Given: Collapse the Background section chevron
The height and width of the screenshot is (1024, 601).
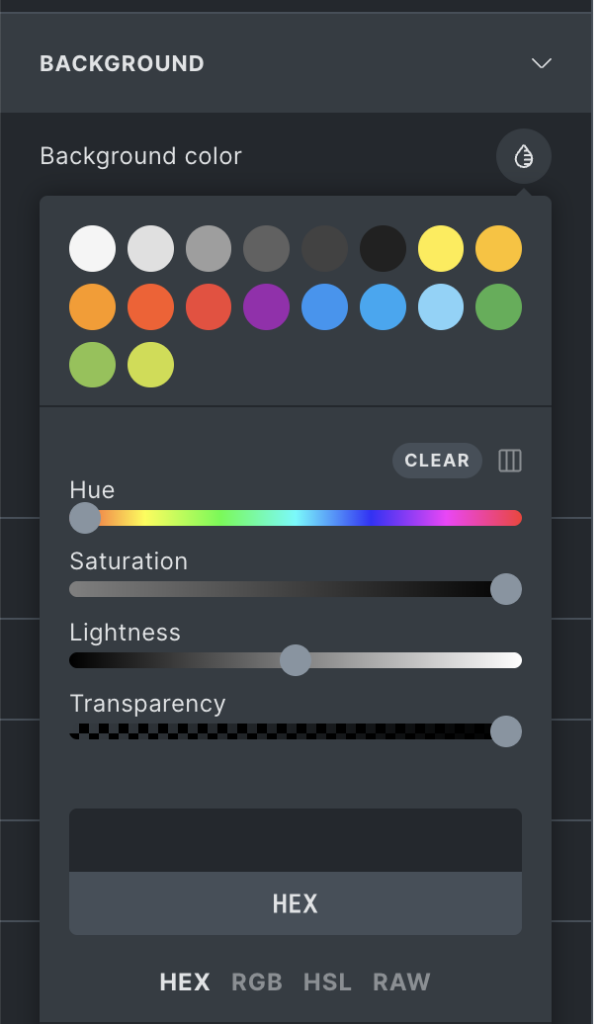Looking at the screenshot, I should pyautogui.click(x=541, y=64).
